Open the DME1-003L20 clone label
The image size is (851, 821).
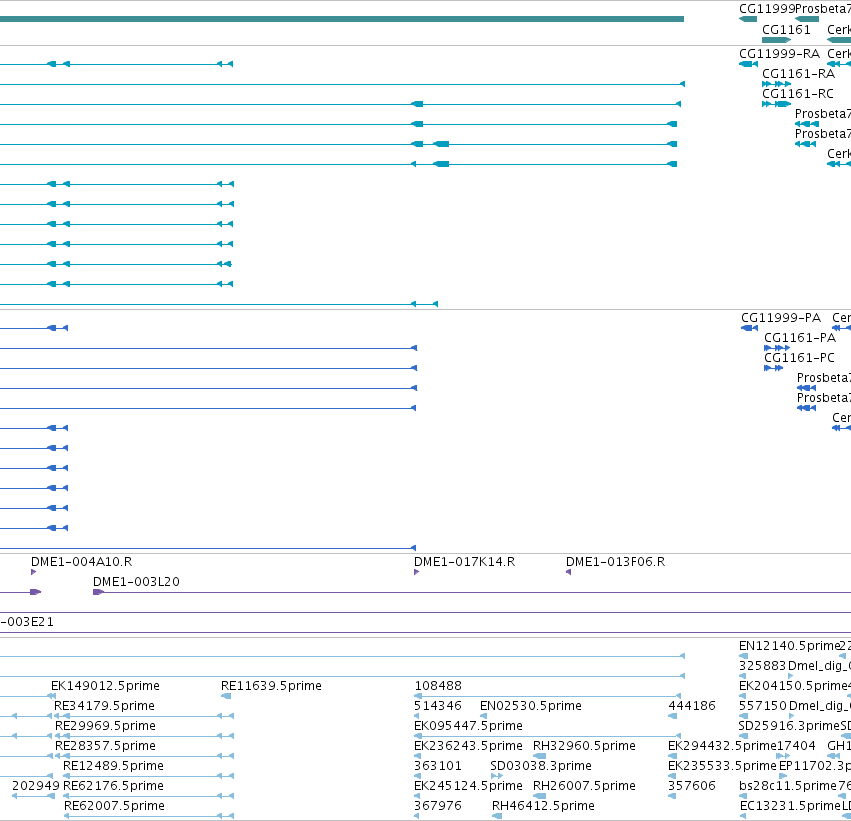coord(136,582)
